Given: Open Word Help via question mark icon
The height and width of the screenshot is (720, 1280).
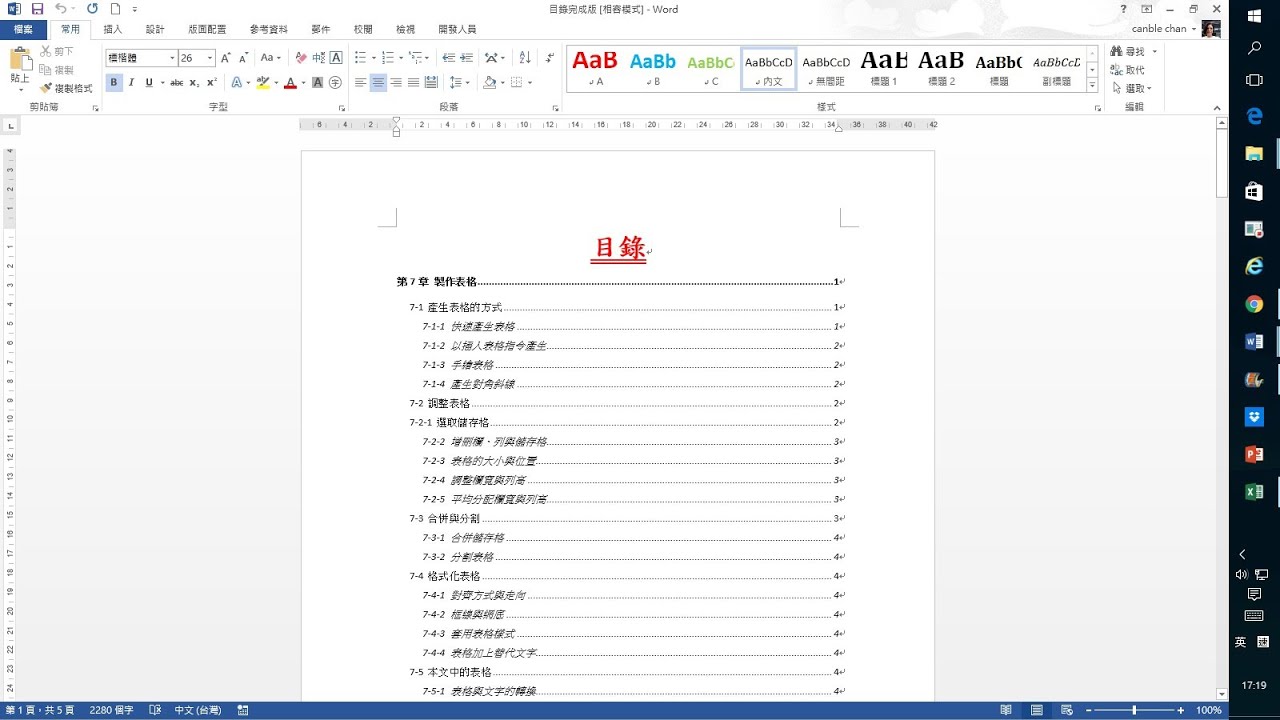Looking at the screenshot, I should (x=1123, y=9).
